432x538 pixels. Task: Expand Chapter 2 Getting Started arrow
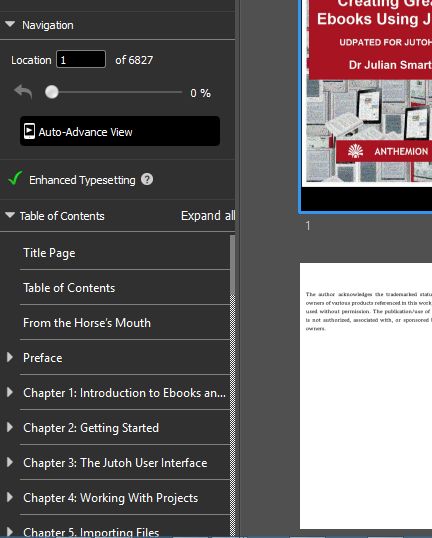[x=10, y=427]
